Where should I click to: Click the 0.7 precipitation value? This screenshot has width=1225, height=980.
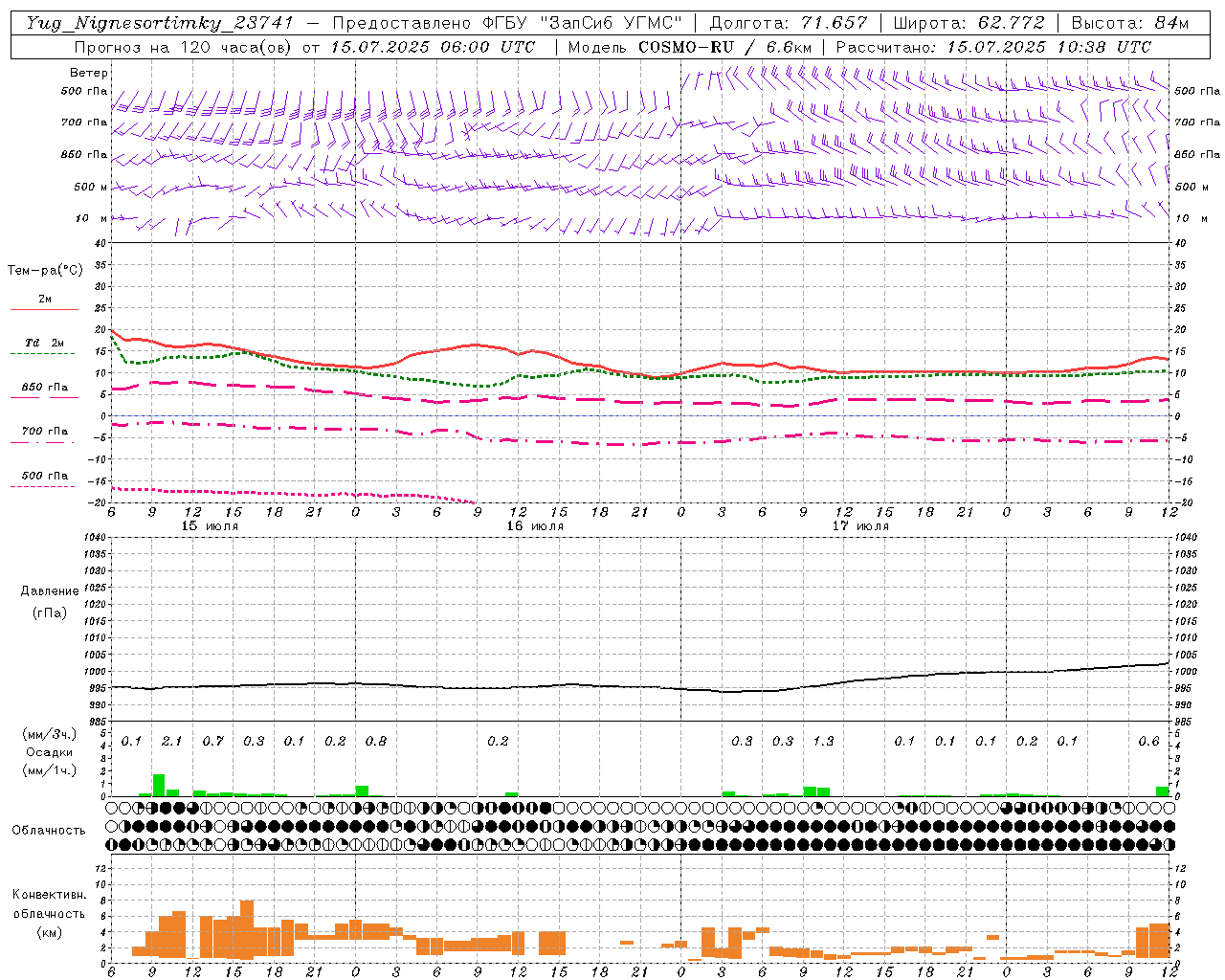click(x=213, y=742)
